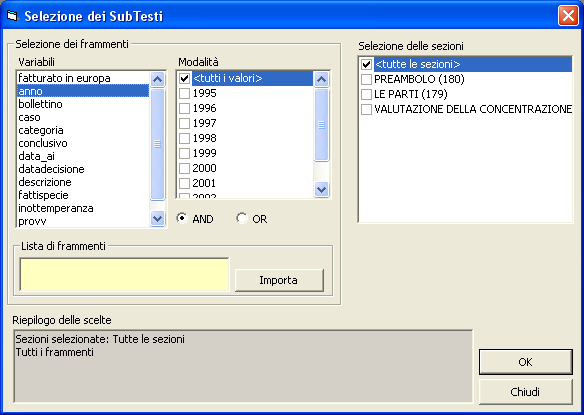Image resolution: width=584 pixels, height=415 pixels.
Task: Click the Selezione dei SubTesti title bar icon
Action: (12, 16)
